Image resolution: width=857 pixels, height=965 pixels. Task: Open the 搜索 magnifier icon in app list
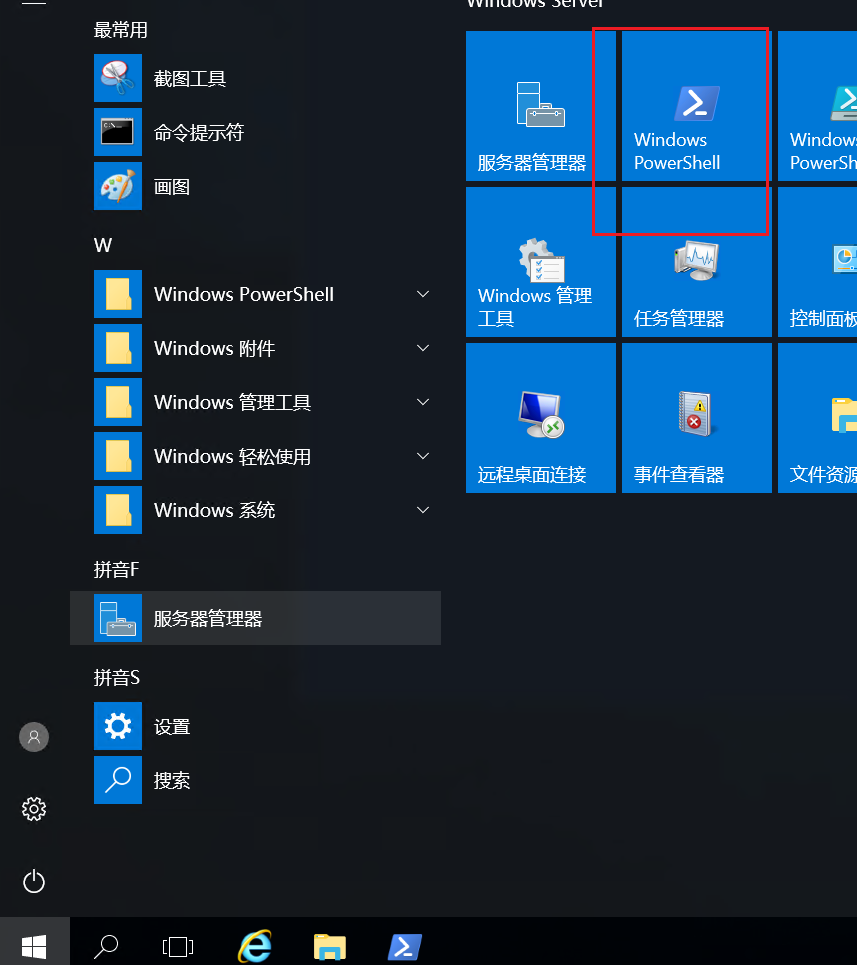118,780
